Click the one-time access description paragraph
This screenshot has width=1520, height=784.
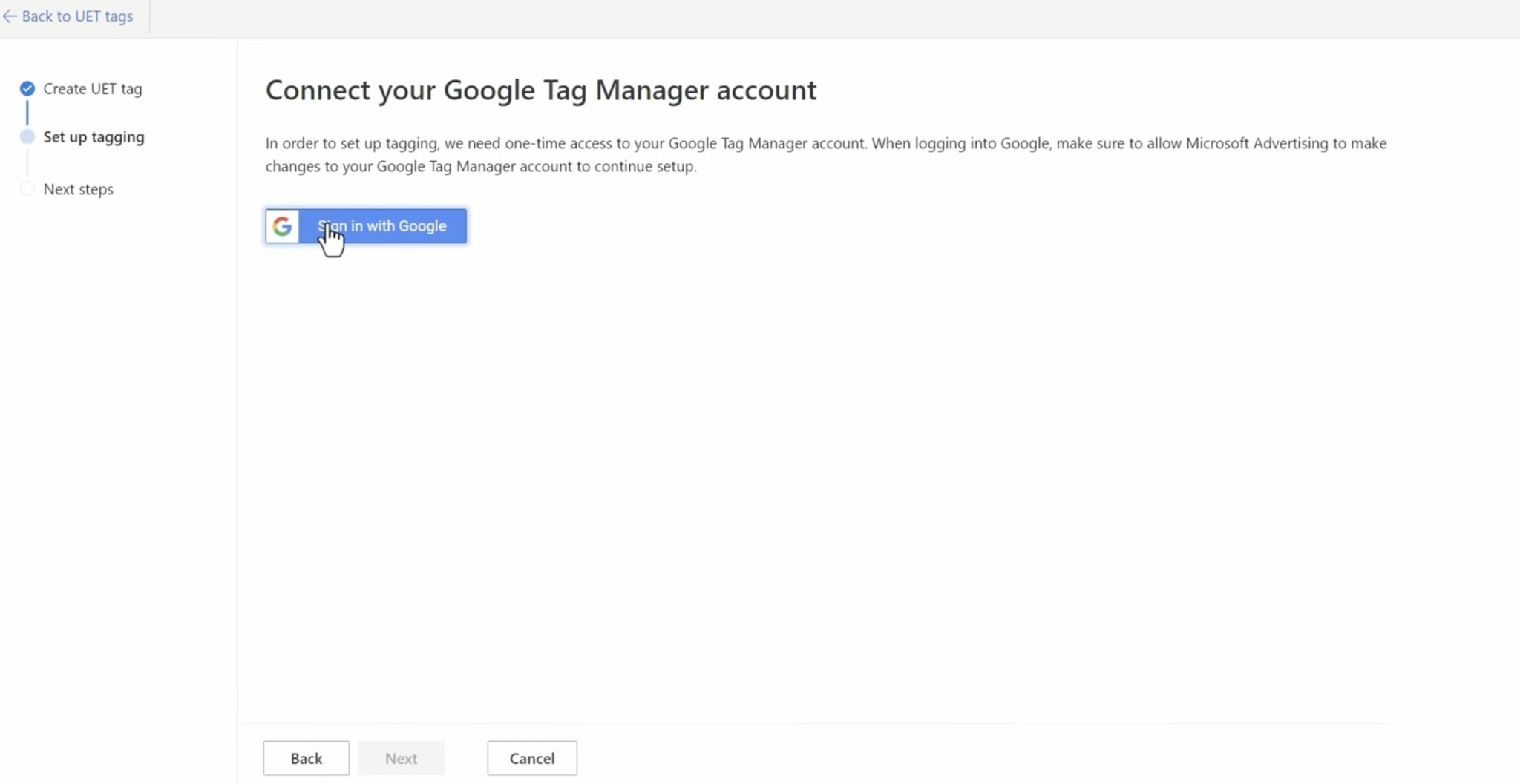click(826, 154)
